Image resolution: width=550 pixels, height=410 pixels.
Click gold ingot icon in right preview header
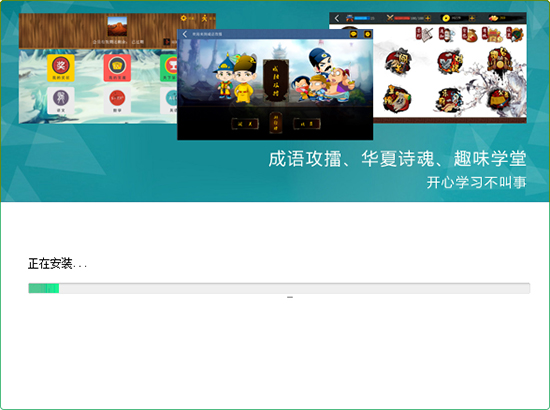(494, 18)
